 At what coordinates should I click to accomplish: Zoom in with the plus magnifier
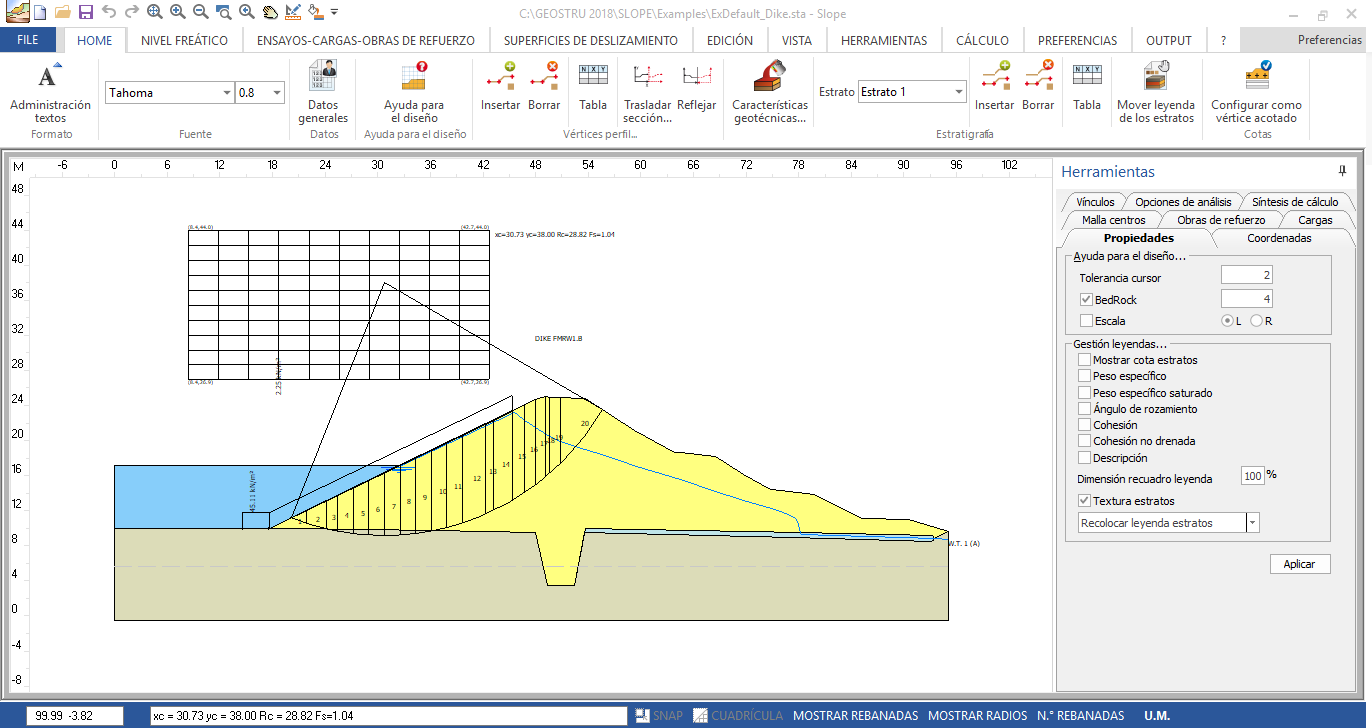[x=177, y=12]
